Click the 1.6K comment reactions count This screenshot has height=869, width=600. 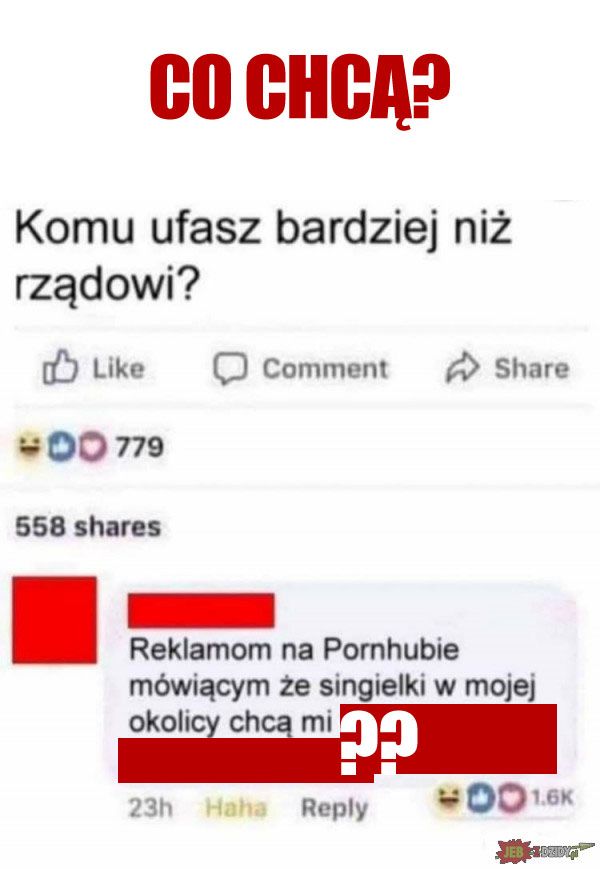[552, 798]
